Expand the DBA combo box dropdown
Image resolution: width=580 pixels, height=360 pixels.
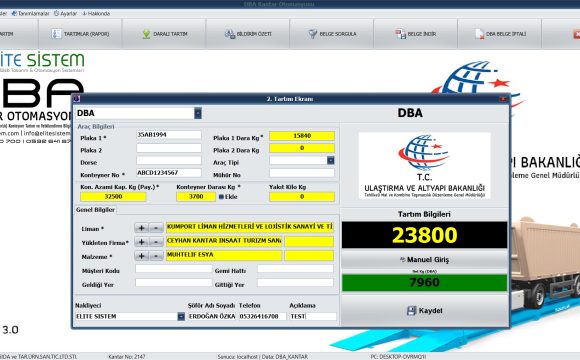198,113
